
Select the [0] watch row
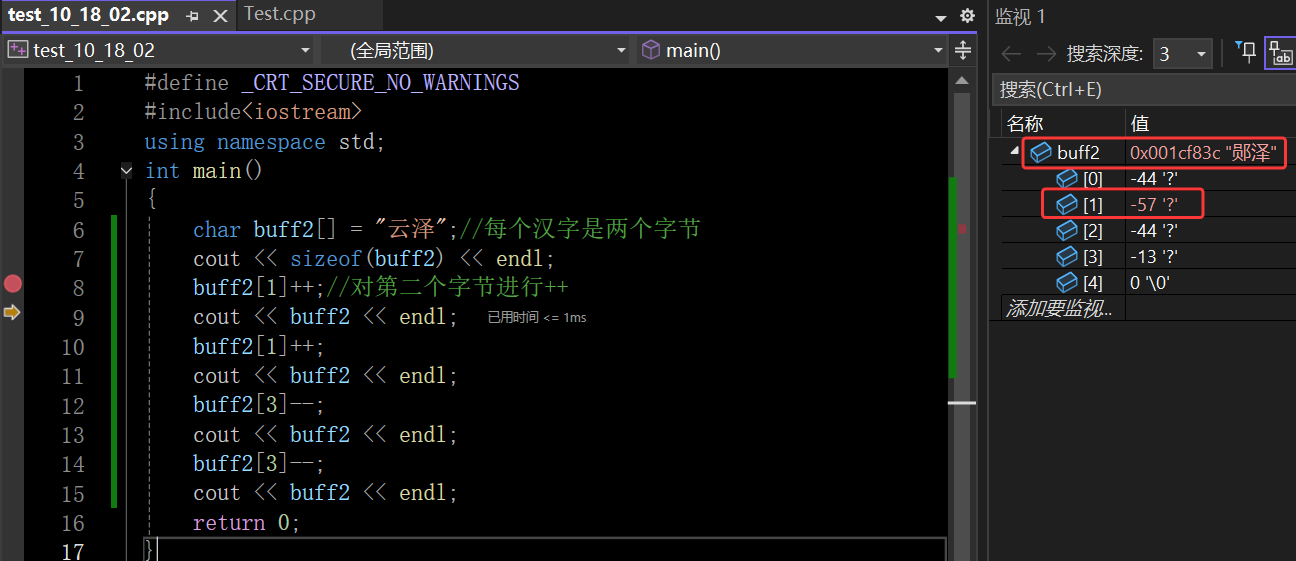[1148, 179]
